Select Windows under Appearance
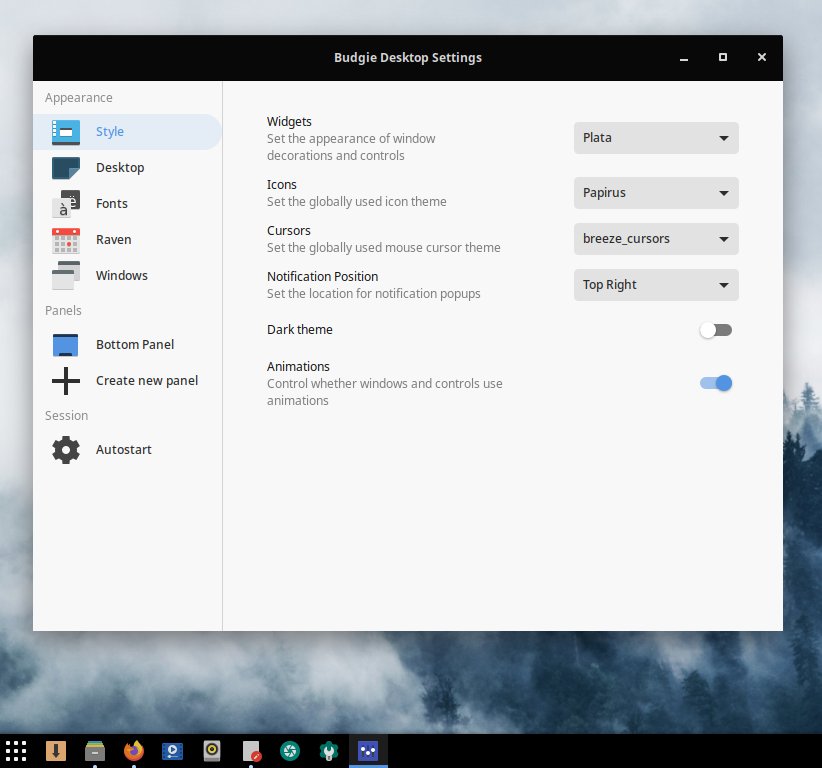The image size is (822, 768). pyautogui.click(x=121, y=275)
